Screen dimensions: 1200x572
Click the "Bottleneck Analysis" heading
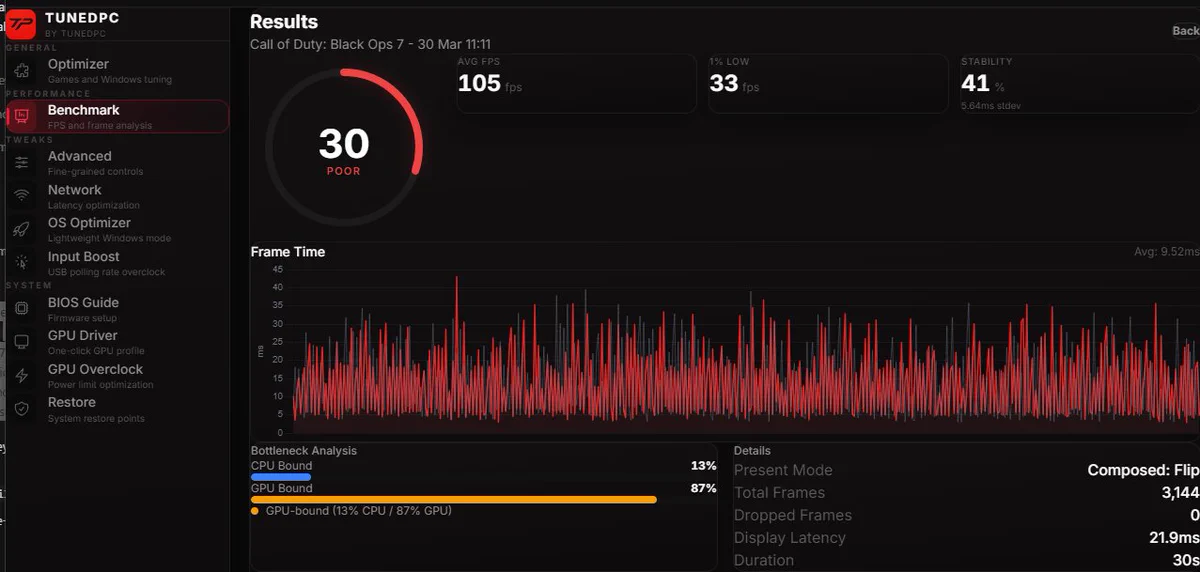(304, 451)
